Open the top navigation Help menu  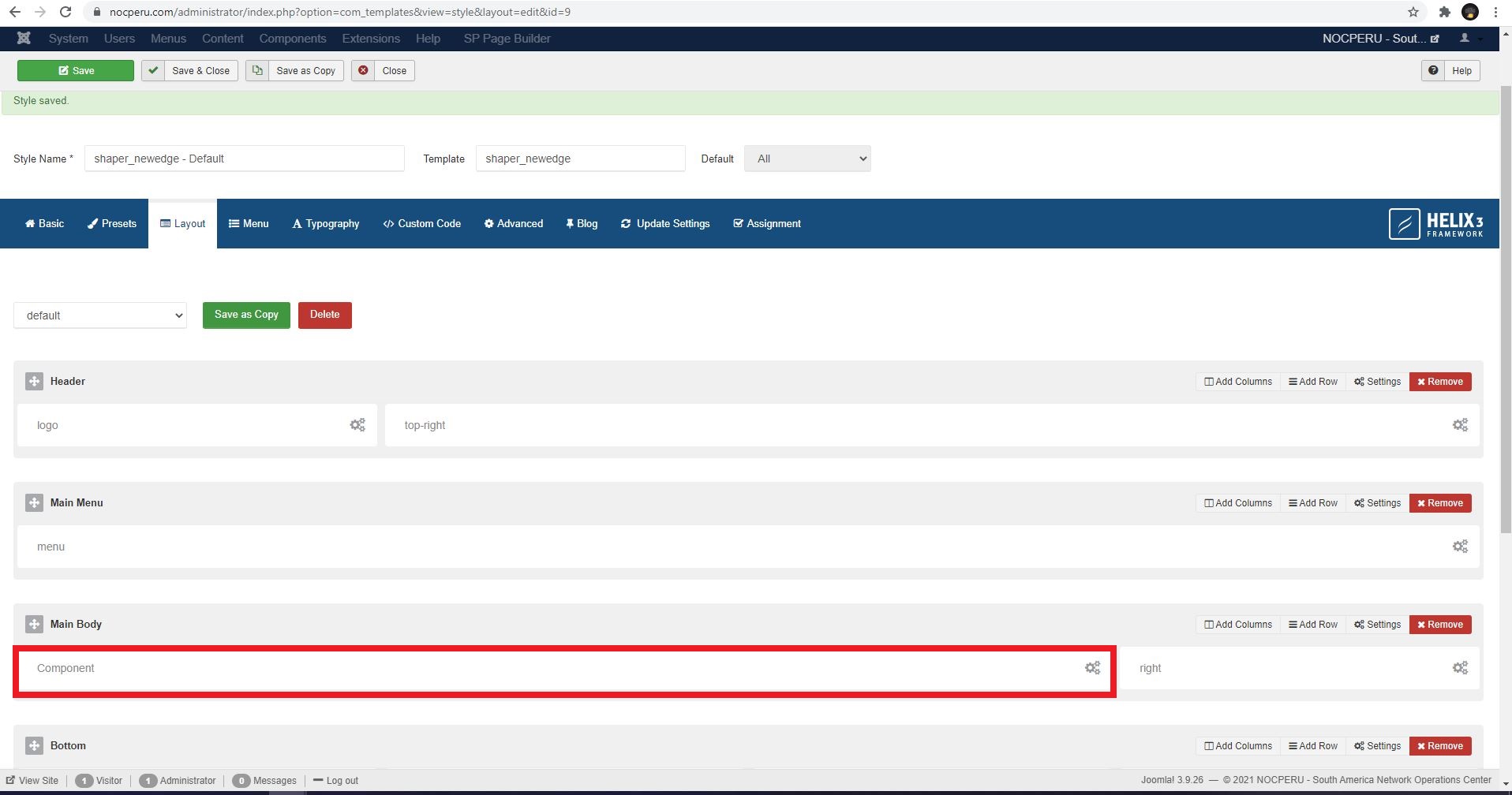point(428,39)
